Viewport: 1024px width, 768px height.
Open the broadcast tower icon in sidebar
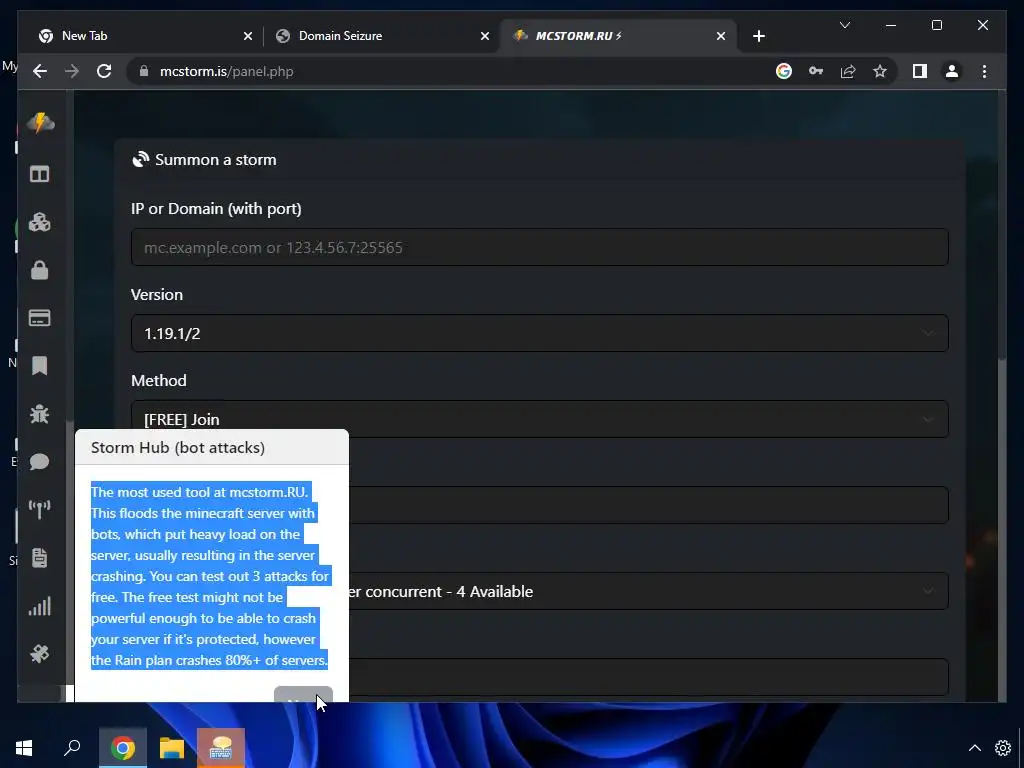39,509
